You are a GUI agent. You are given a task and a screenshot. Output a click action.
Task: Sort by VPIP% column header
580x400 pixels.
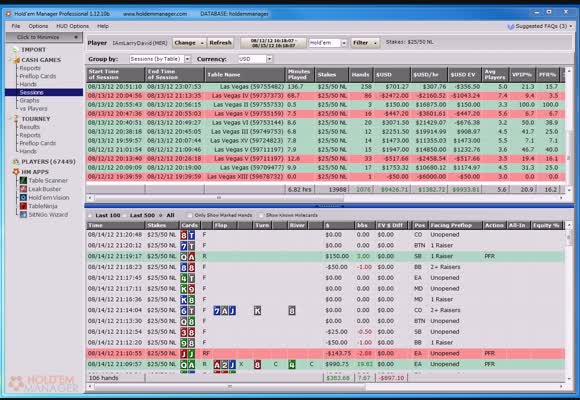[x=522, y=74]
